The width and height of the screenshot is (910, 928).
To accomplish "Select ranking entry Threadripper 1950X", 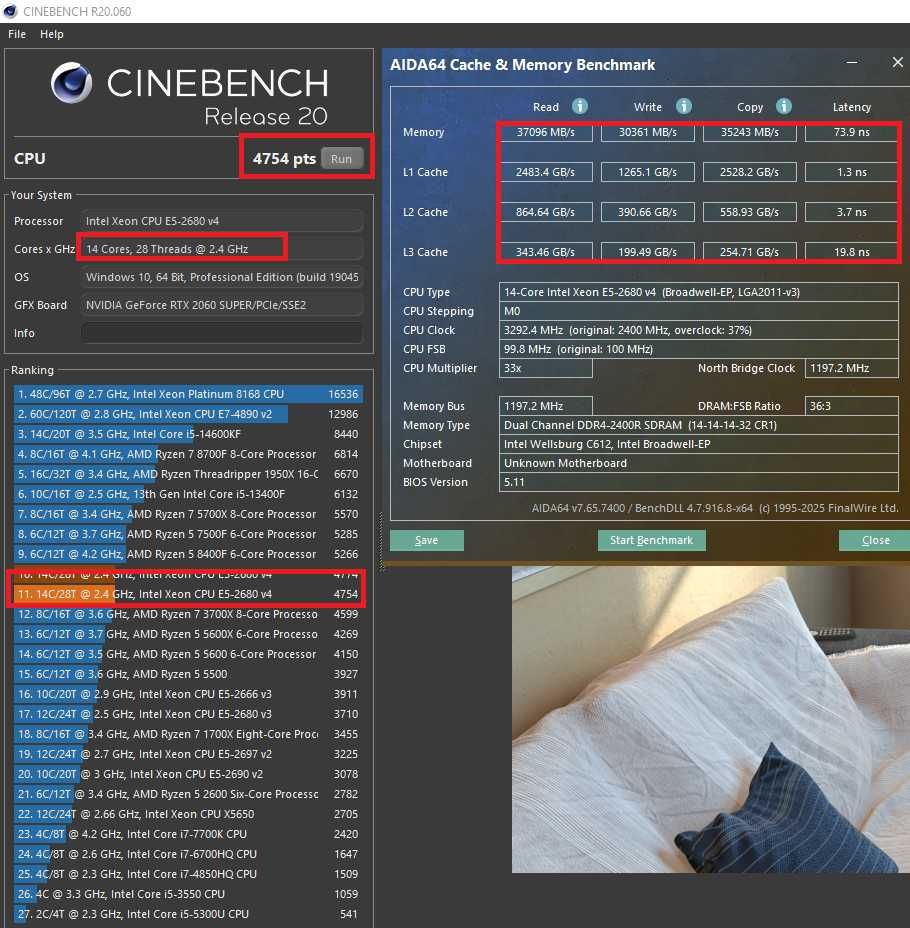I will (x=188, y=474).
